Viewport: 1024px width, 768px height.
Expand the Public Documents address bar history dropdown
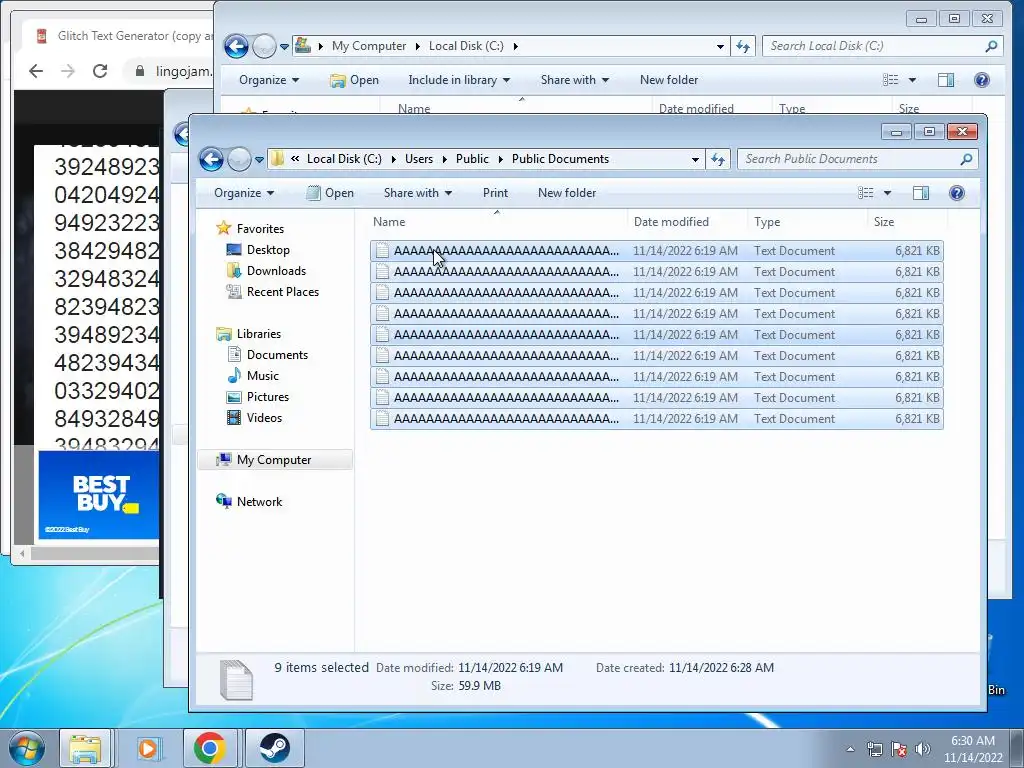pos(696,159)
